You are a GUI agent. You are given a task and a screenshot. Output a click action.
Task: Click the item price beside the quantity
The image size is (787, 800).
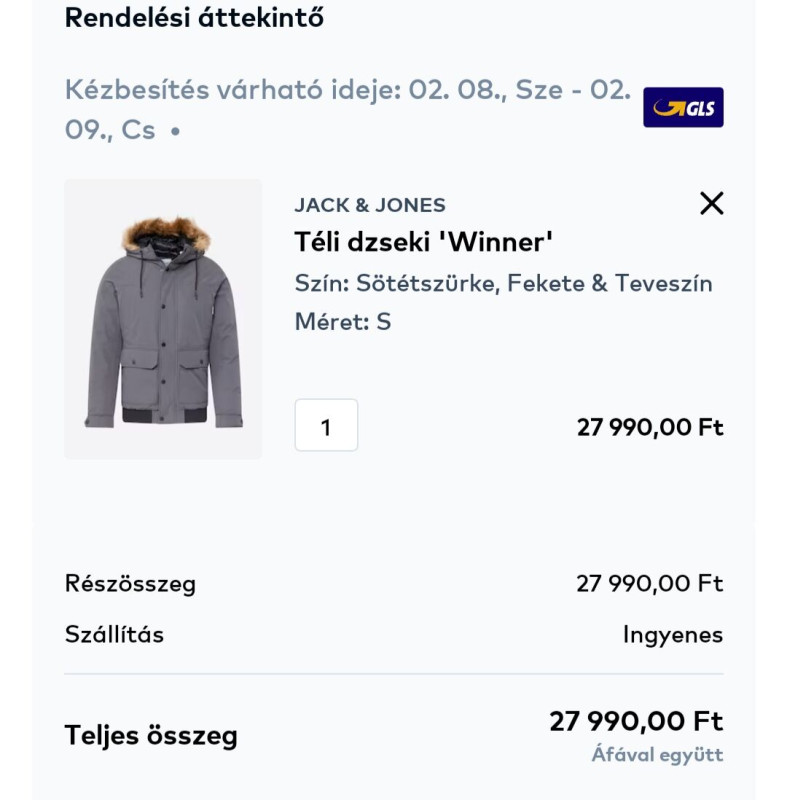point(649,427)
